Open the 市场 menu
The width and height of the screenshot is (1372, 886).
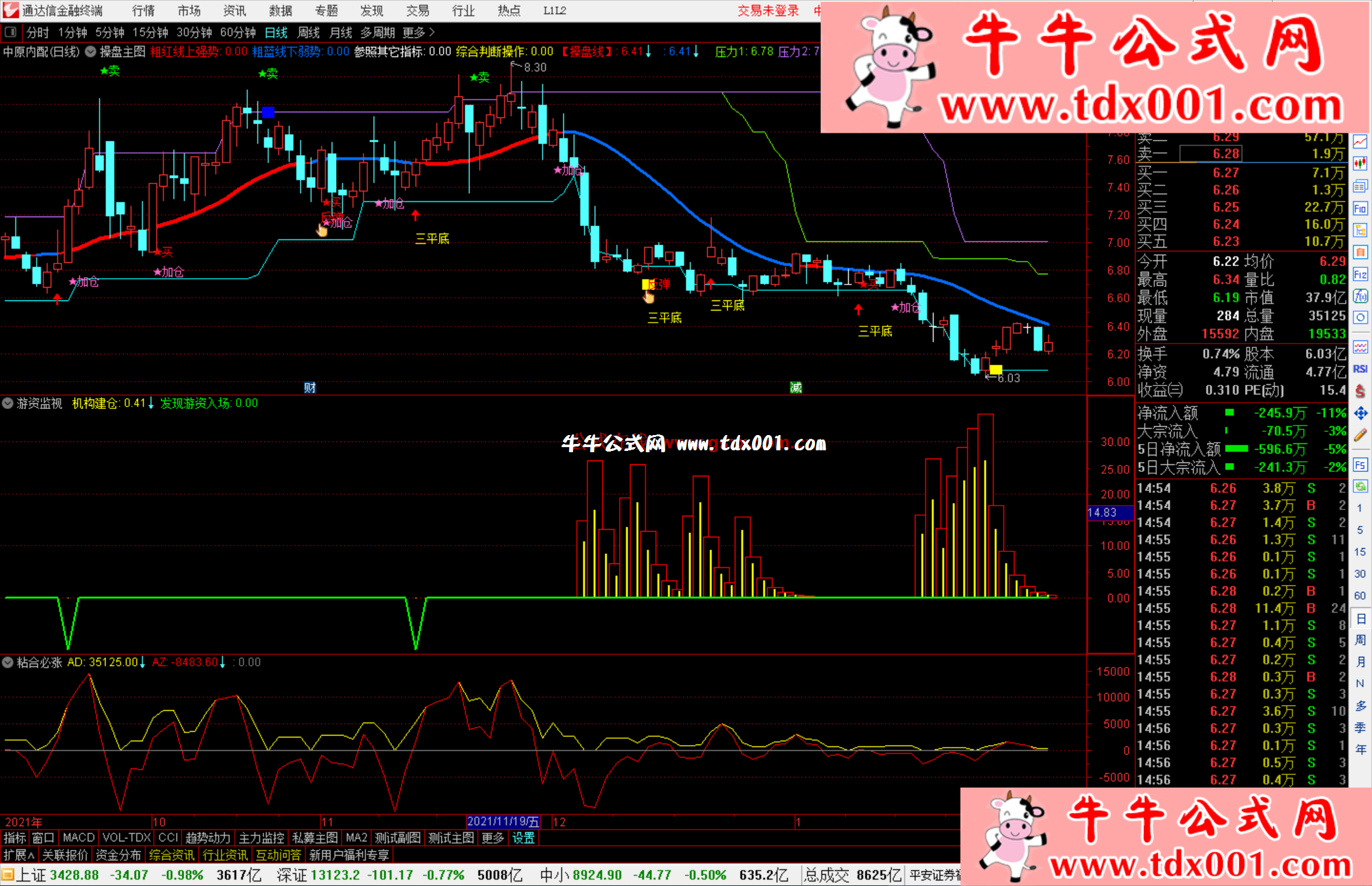pos(189,10)
